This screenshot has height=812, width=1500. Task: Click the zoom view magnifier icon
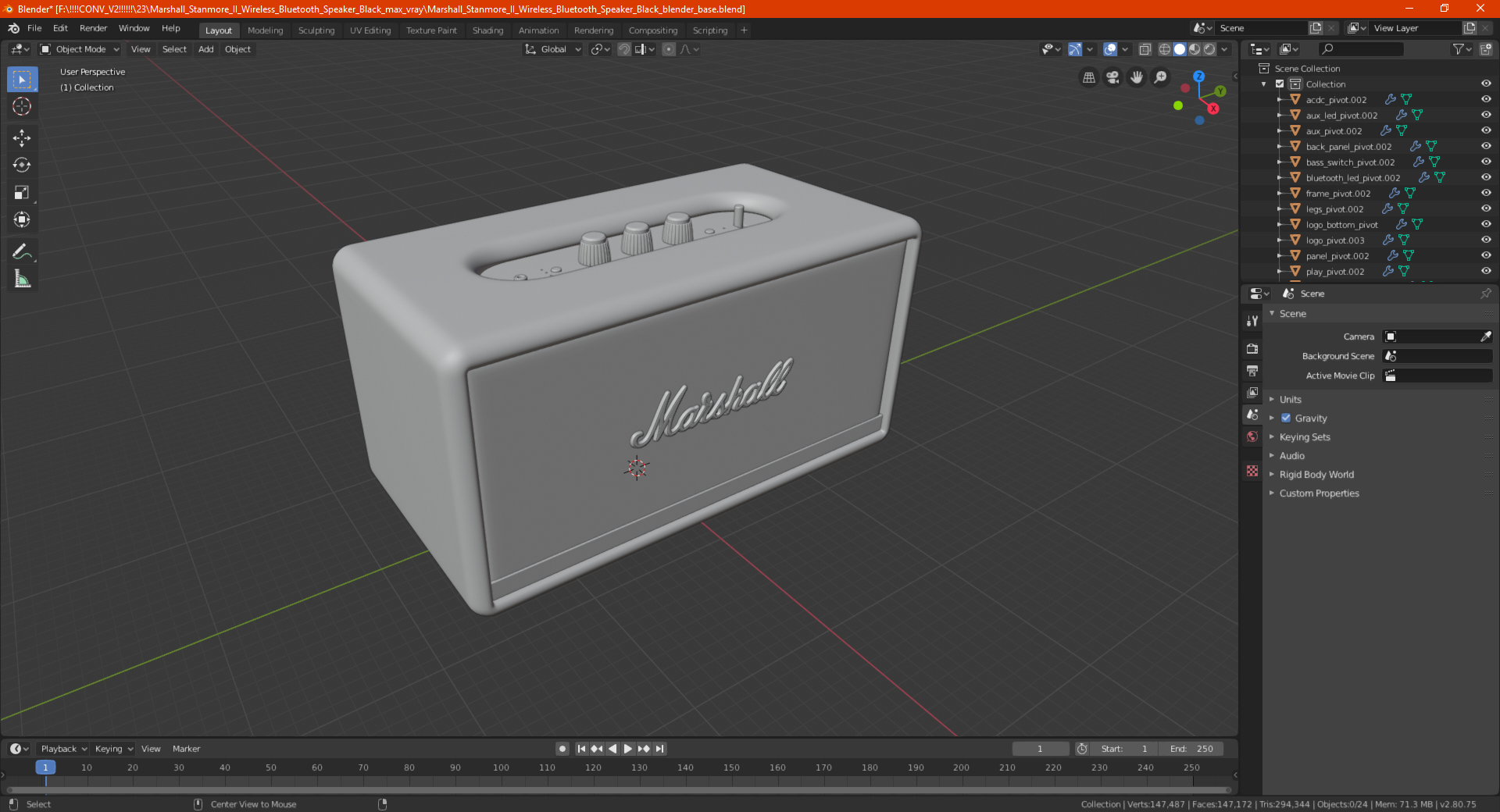coord(1161,77)
